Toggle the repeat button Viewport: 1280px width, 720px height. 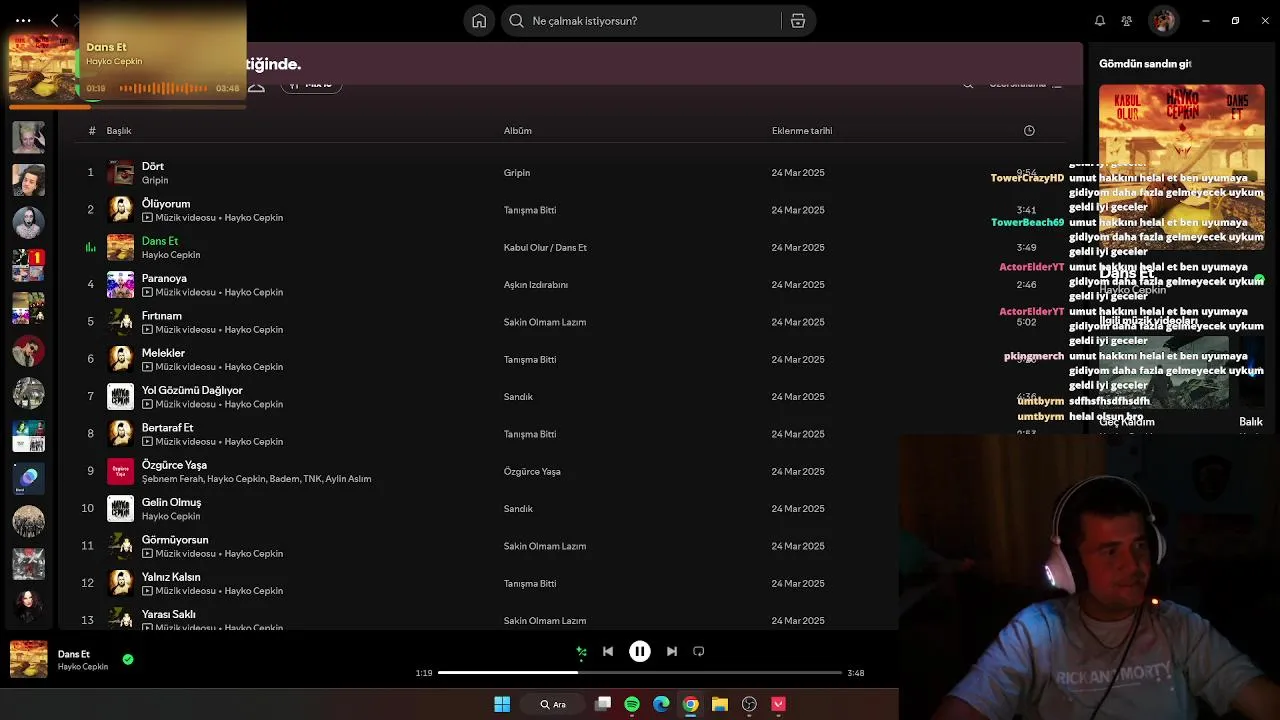click(699, 651)
